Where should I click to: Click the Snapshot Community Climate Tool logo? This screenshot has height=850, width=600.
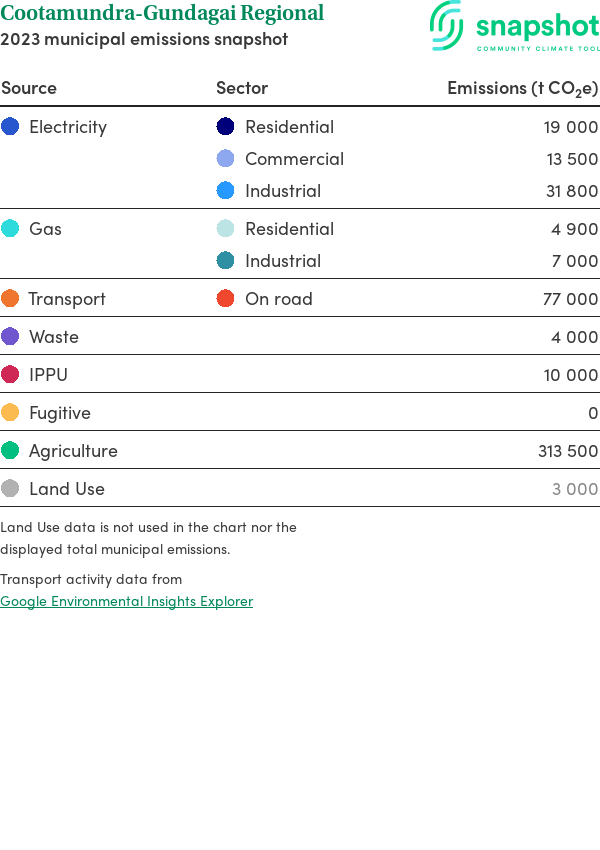(515, 26)
